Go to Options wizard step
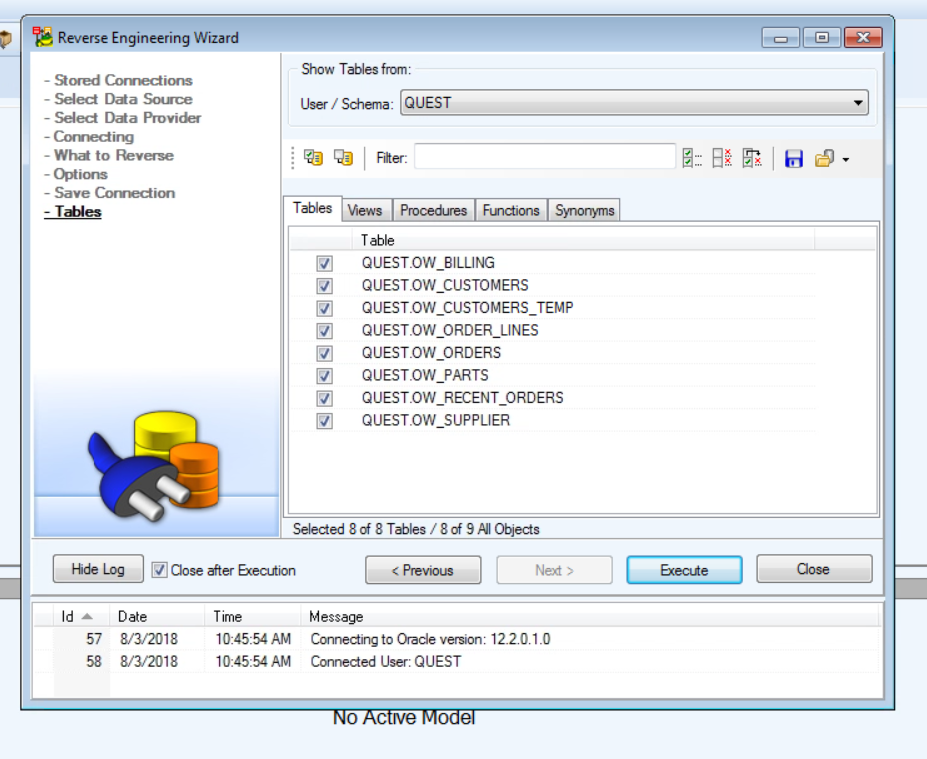 coord(80,174)
